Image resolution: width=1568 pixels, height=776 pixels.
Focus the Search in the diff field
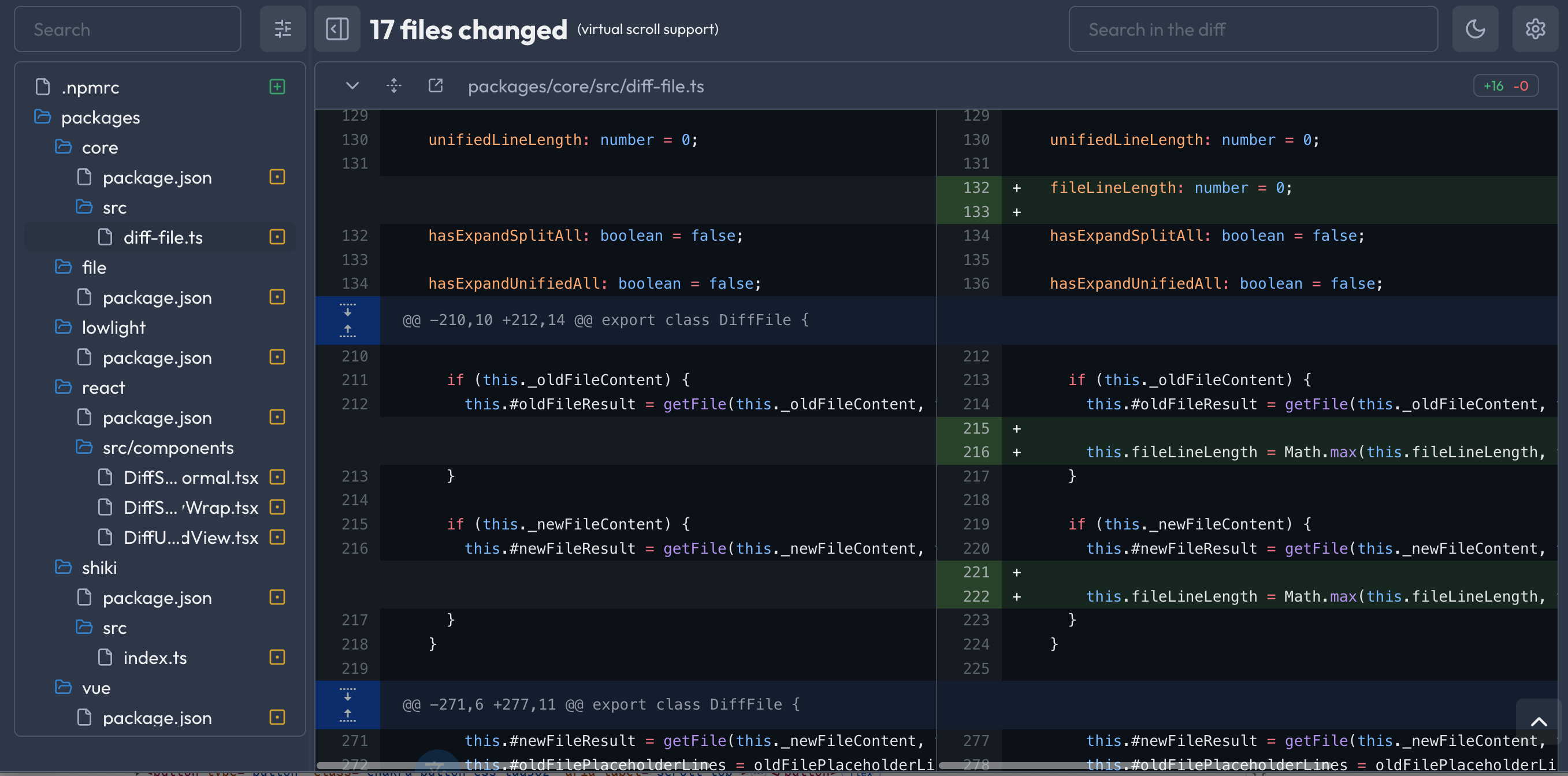pyautogui.click(x=1253, y=29)
